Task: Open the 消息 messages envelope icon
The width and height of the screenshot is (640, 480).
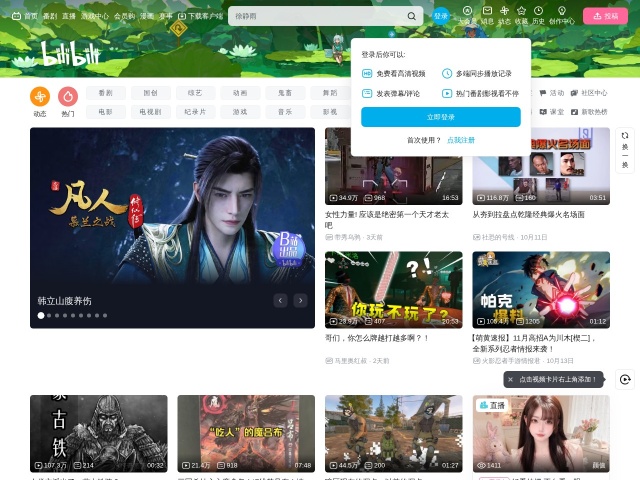Action: pyautogui.click(x=487, y=11)
